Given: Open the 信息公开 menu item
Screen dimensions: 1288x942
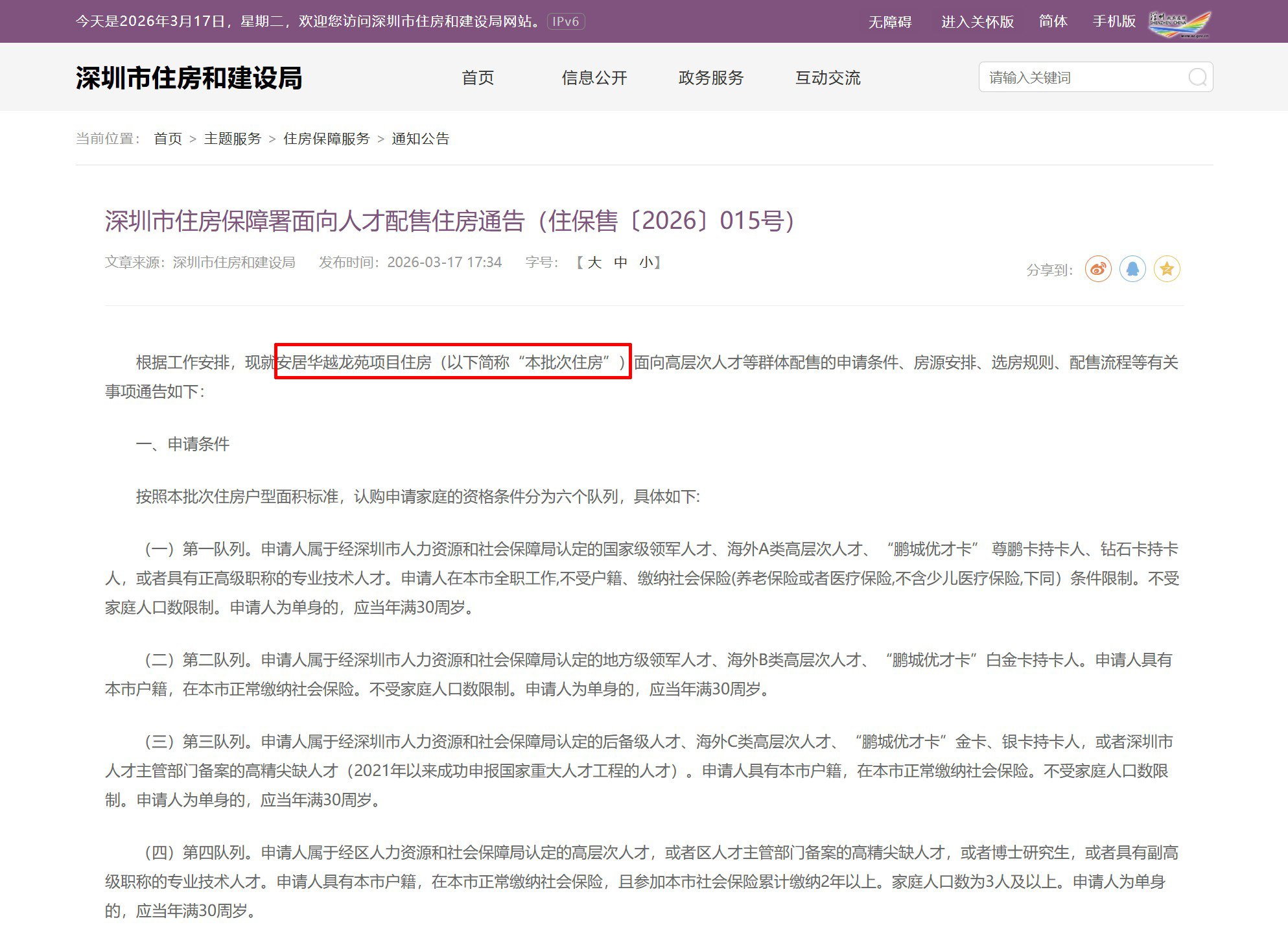Looking at the screenshot, I should point(594,78).
